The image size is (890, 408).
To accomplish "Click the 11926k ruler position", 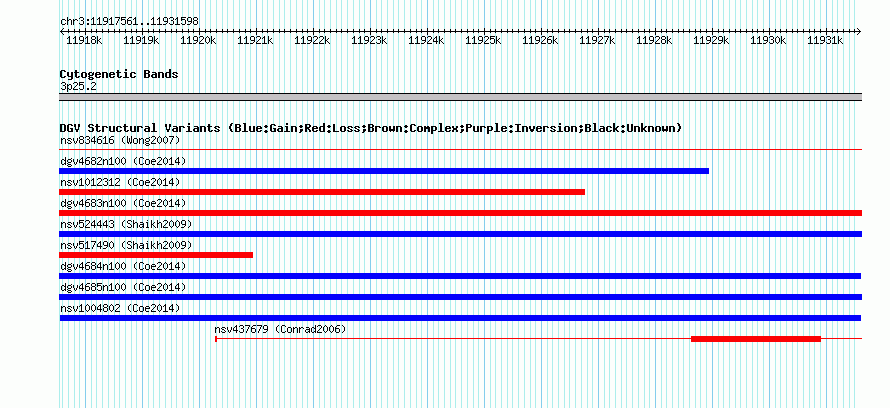I will pos(540,40).
